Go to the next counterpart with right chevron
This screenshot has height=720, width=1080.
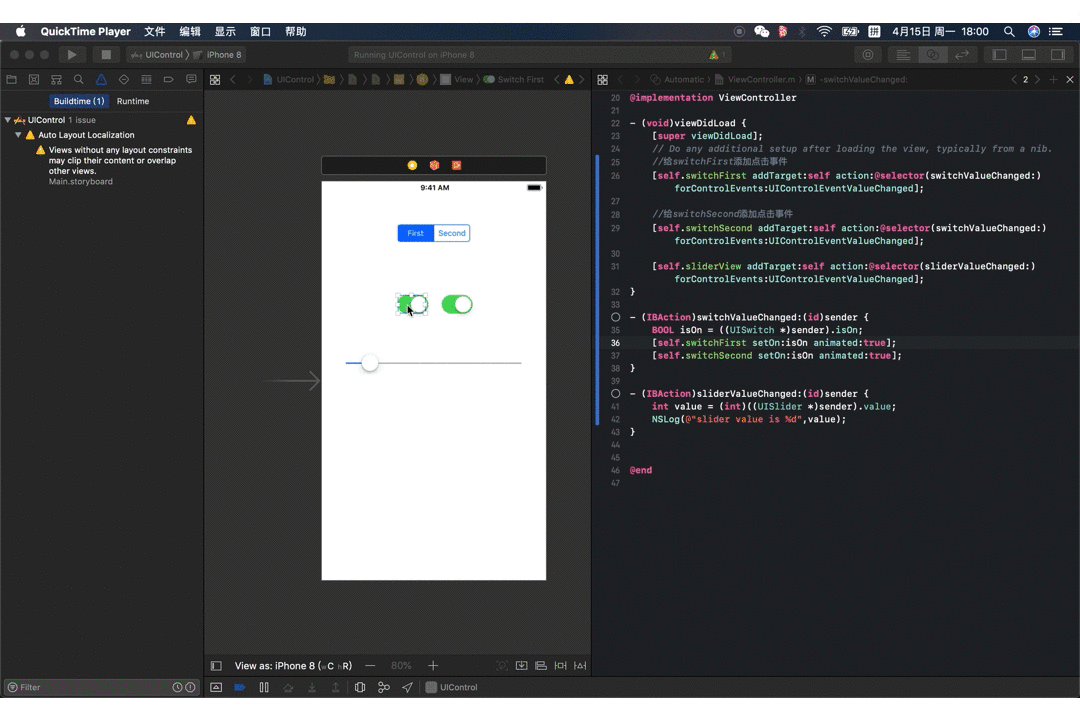pyautogui.click(x=1037, y=80)
